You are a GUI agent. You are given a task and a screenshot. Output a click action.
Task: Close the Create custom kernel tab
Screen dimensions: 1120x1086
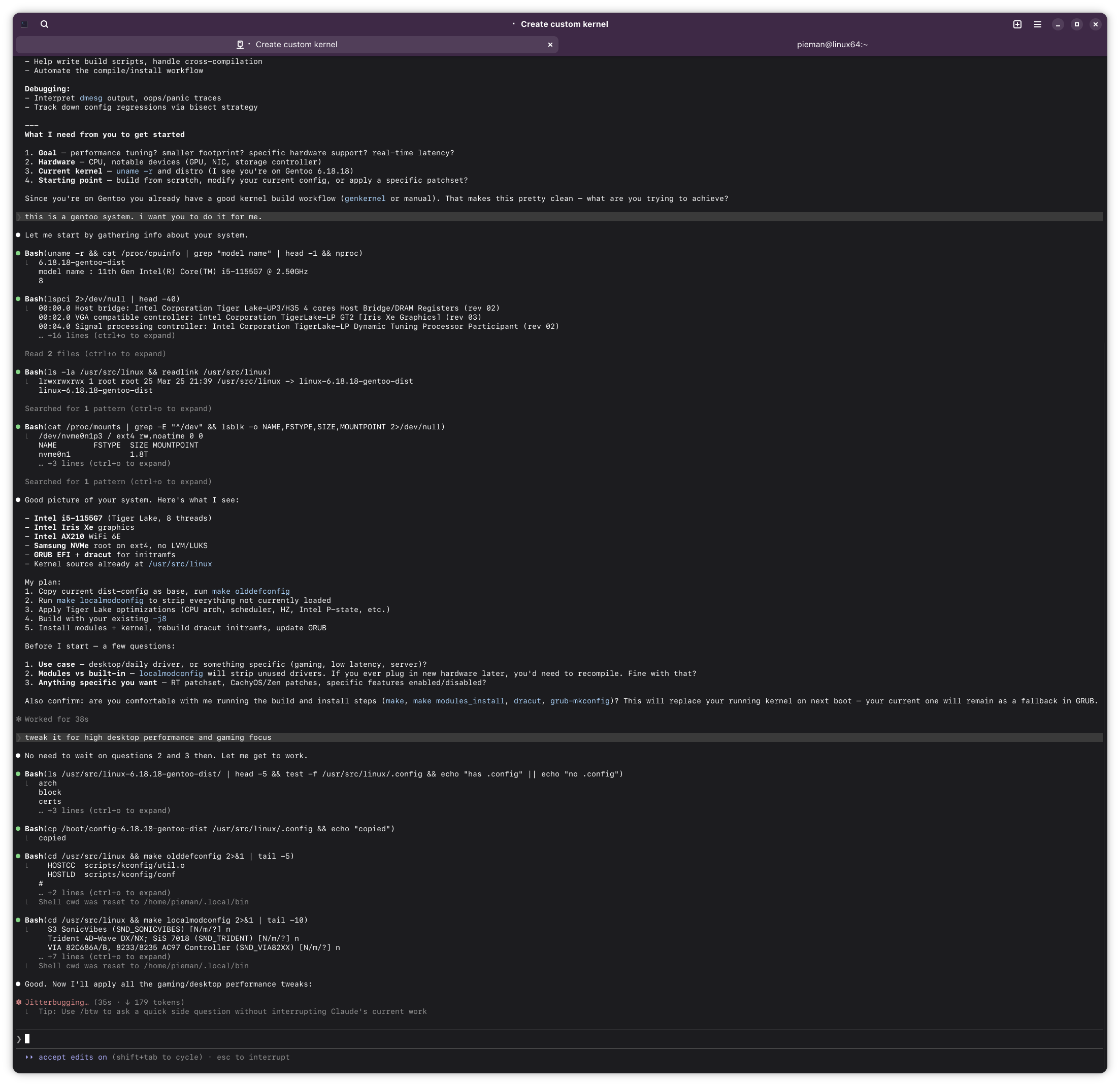[x=550, y=45]
